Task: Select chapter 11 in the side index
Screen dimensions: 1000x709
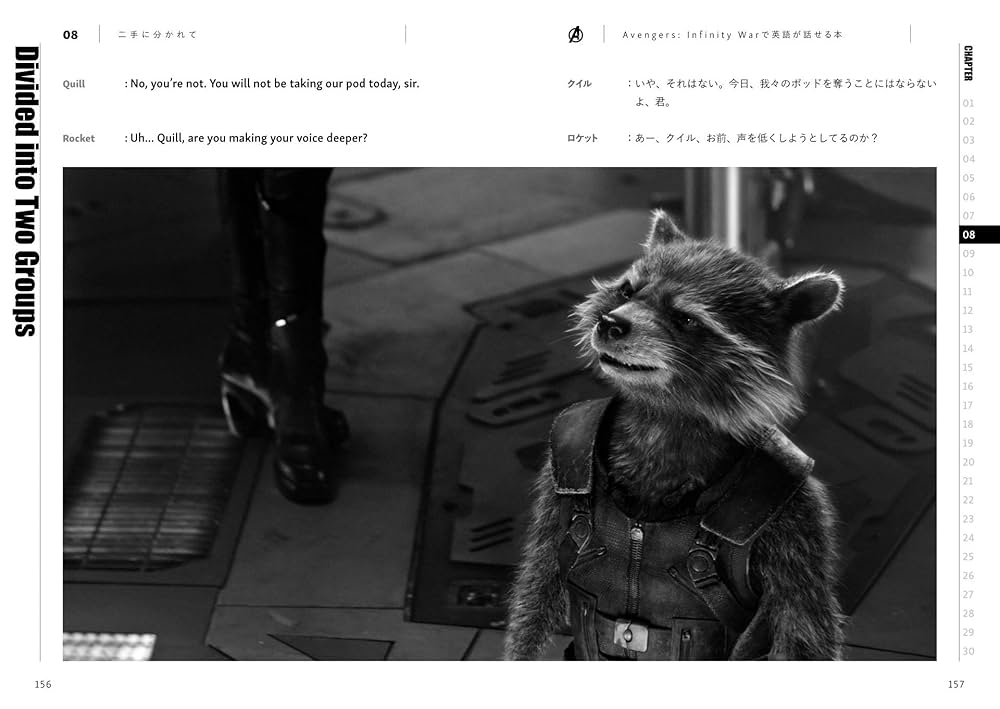Action: pyautogui.click(x=968, y=291)
